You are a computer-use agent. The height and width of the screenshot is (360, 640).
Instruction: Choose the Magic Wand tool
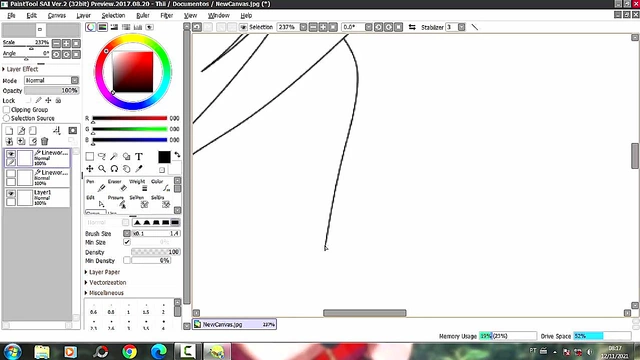point(114,157)
